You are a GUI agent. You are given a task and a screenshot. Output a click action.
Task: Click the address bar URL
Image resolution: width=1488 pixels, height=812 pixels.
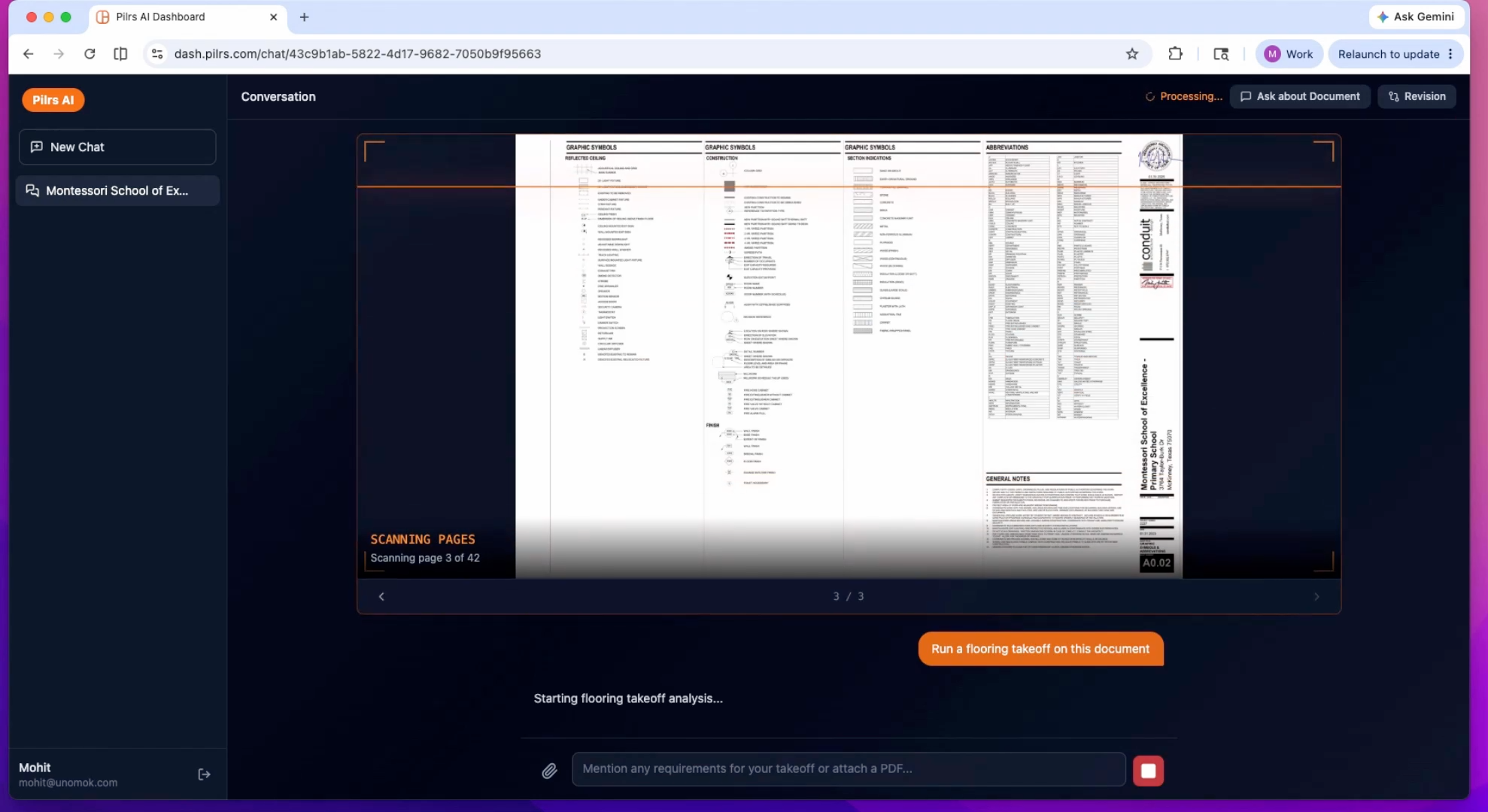coord(357,54)
